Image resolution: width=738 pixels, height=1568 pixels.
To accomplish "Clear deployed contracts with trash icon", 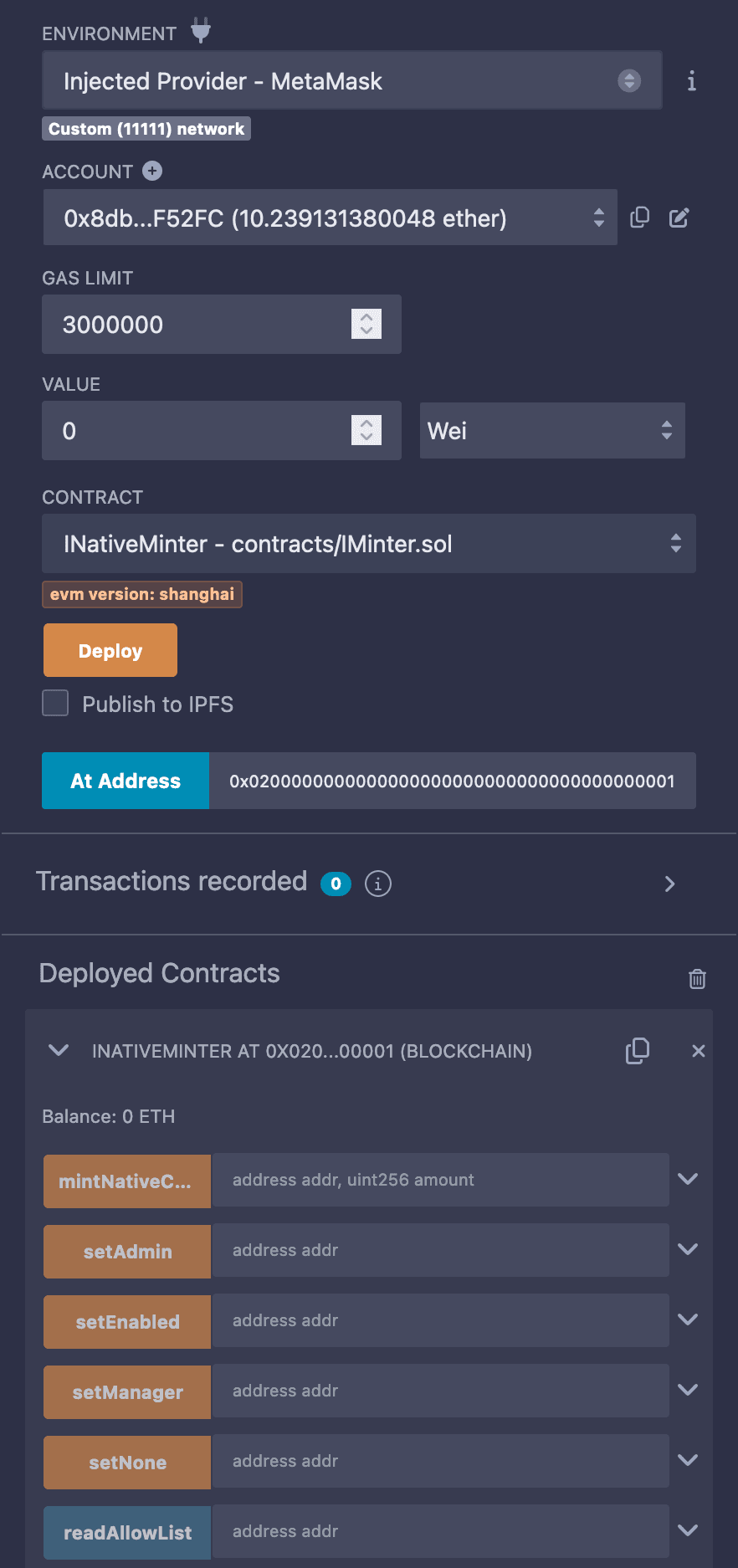I will click(x=697, y=978).
